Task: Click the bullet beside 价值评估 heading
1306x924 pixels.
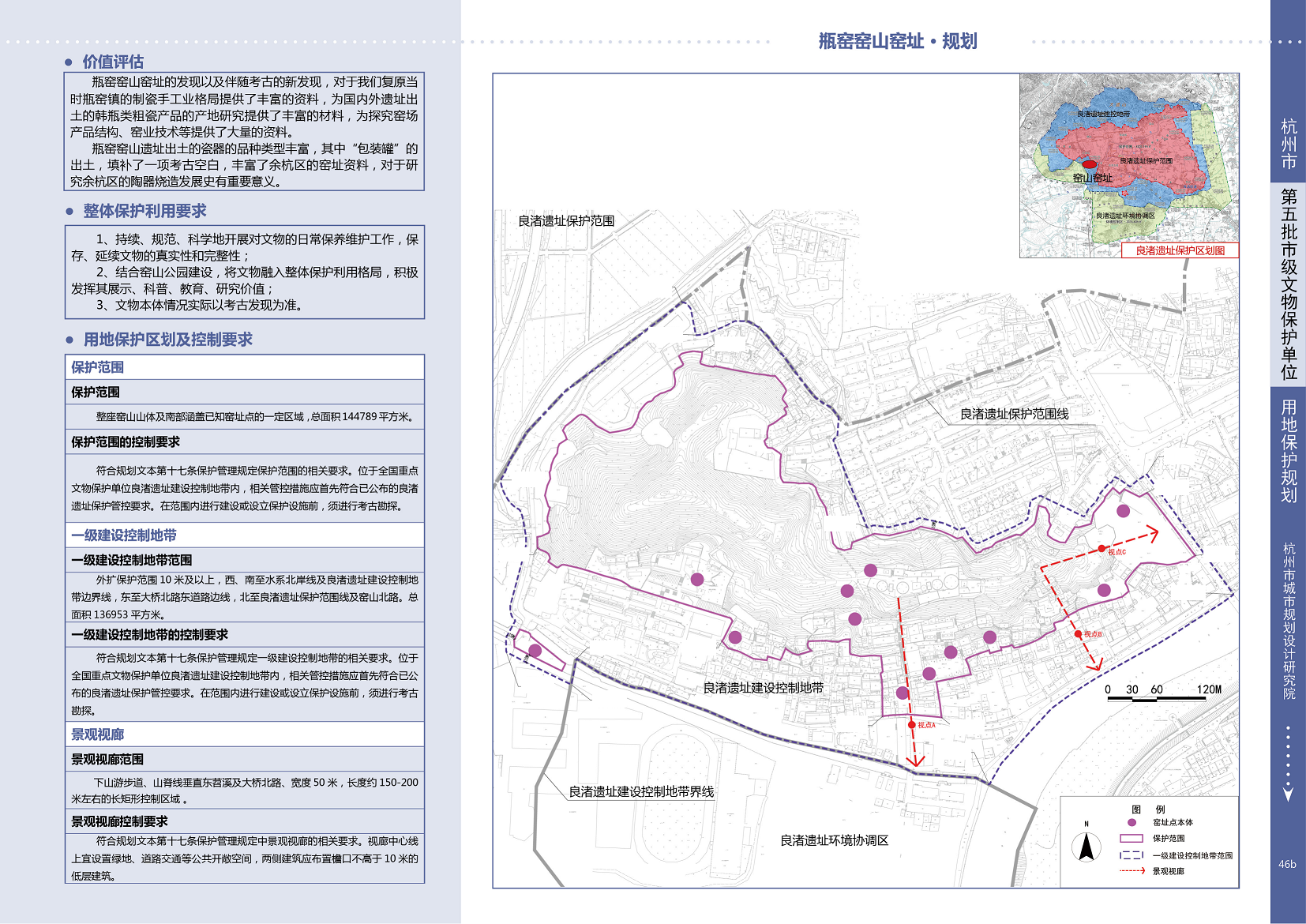Action: pyautogui.click(x=69, y=62)
